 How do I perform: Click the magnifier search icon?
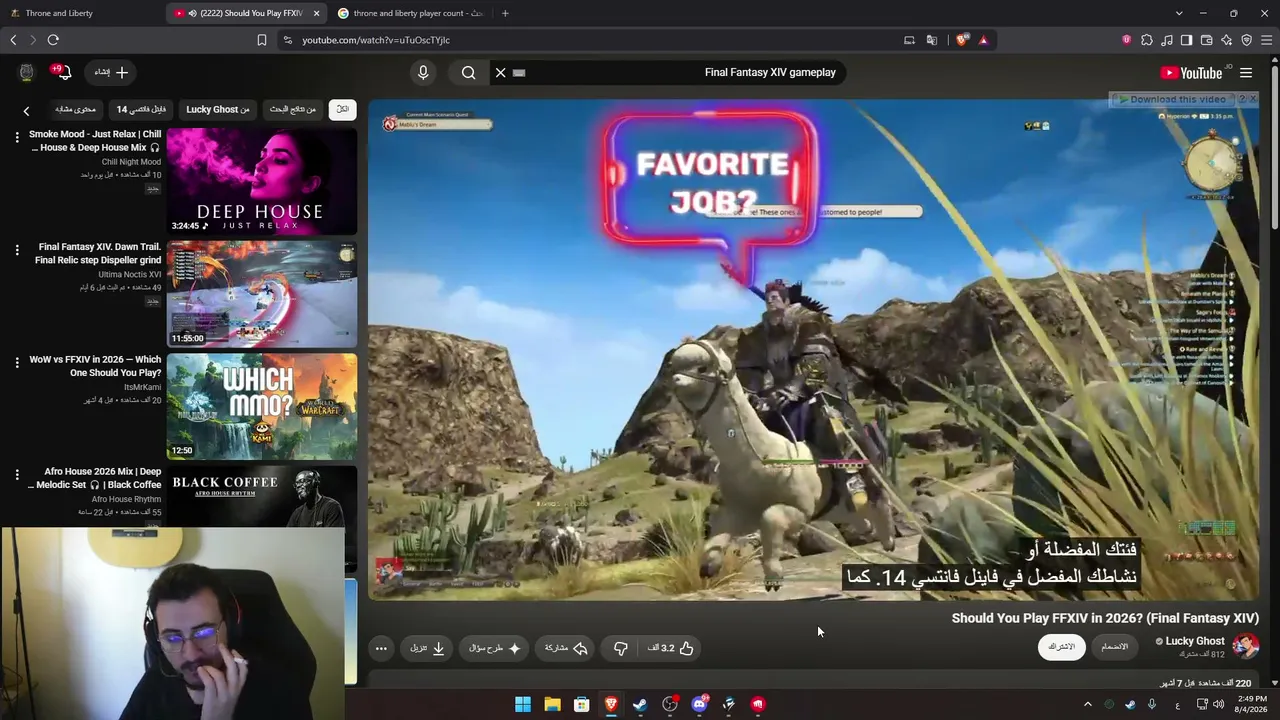[468, 72]
